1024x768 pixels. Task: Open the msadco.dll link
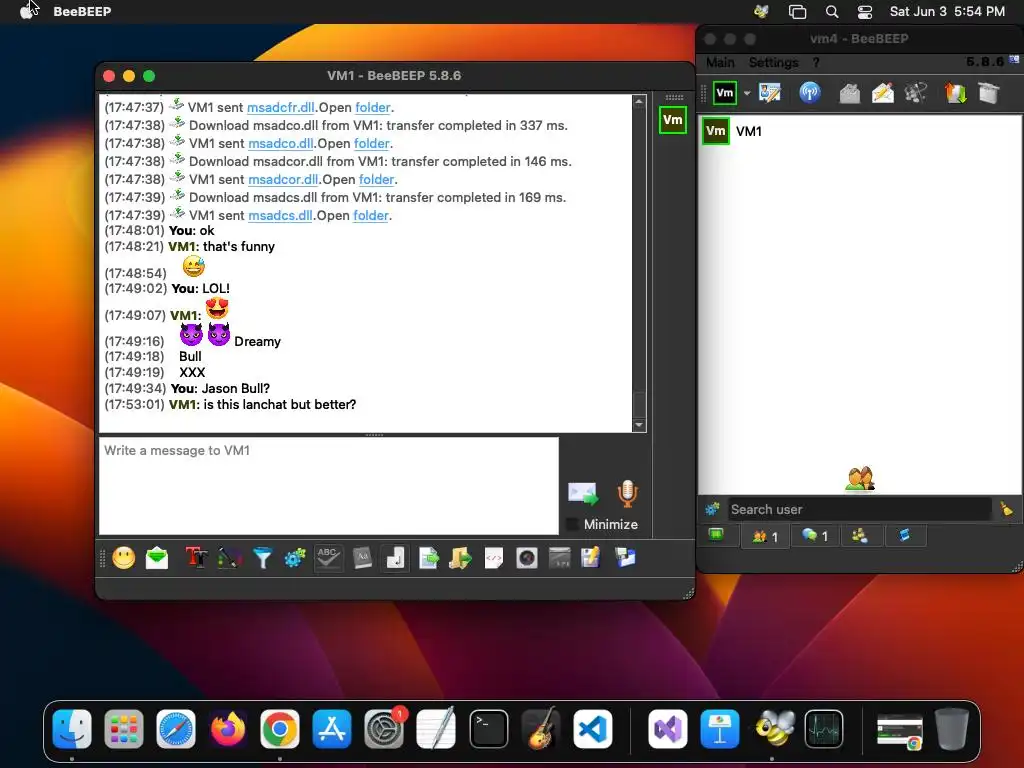point(280,143)
